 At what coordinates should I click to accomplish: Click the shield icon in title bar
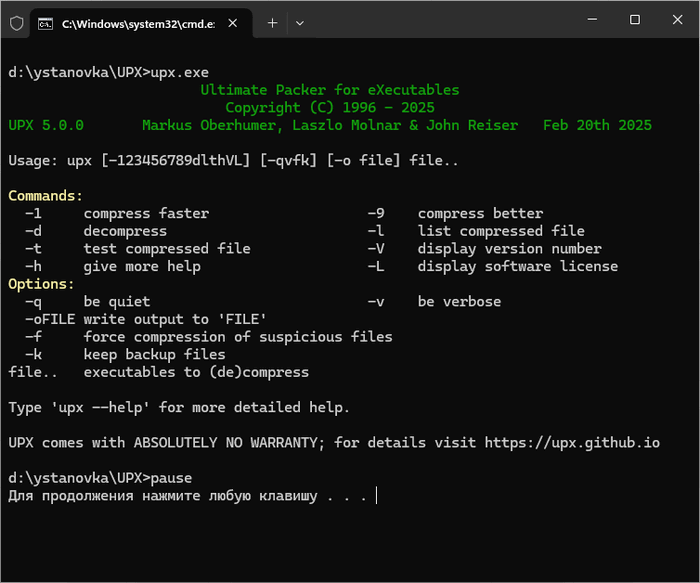[17, 23]
